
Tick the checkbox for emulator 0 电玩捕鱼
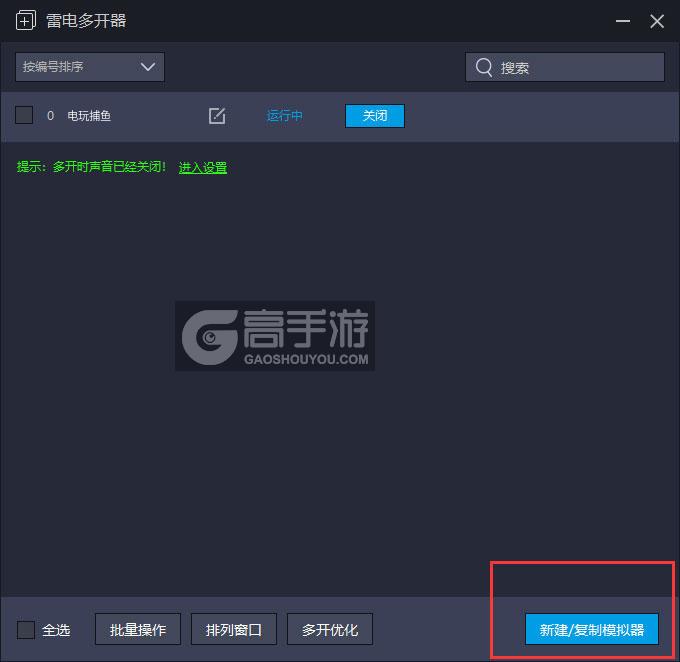pos(24,115)
